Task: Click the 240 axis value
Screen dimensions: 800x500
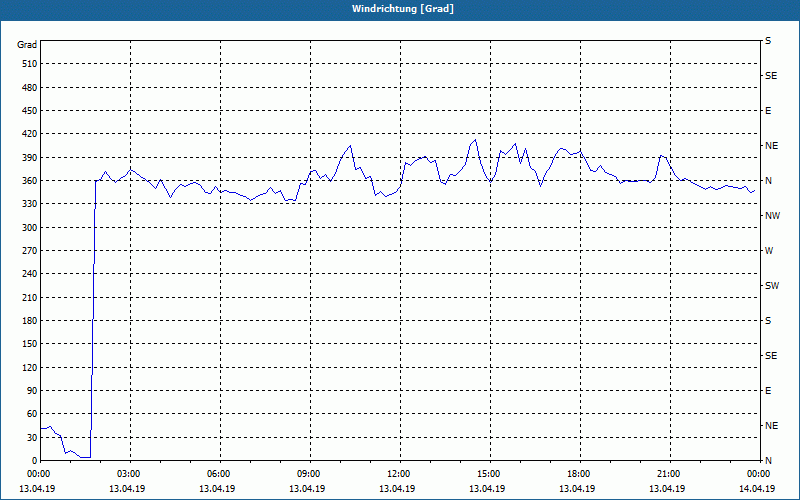Action: 29,274
